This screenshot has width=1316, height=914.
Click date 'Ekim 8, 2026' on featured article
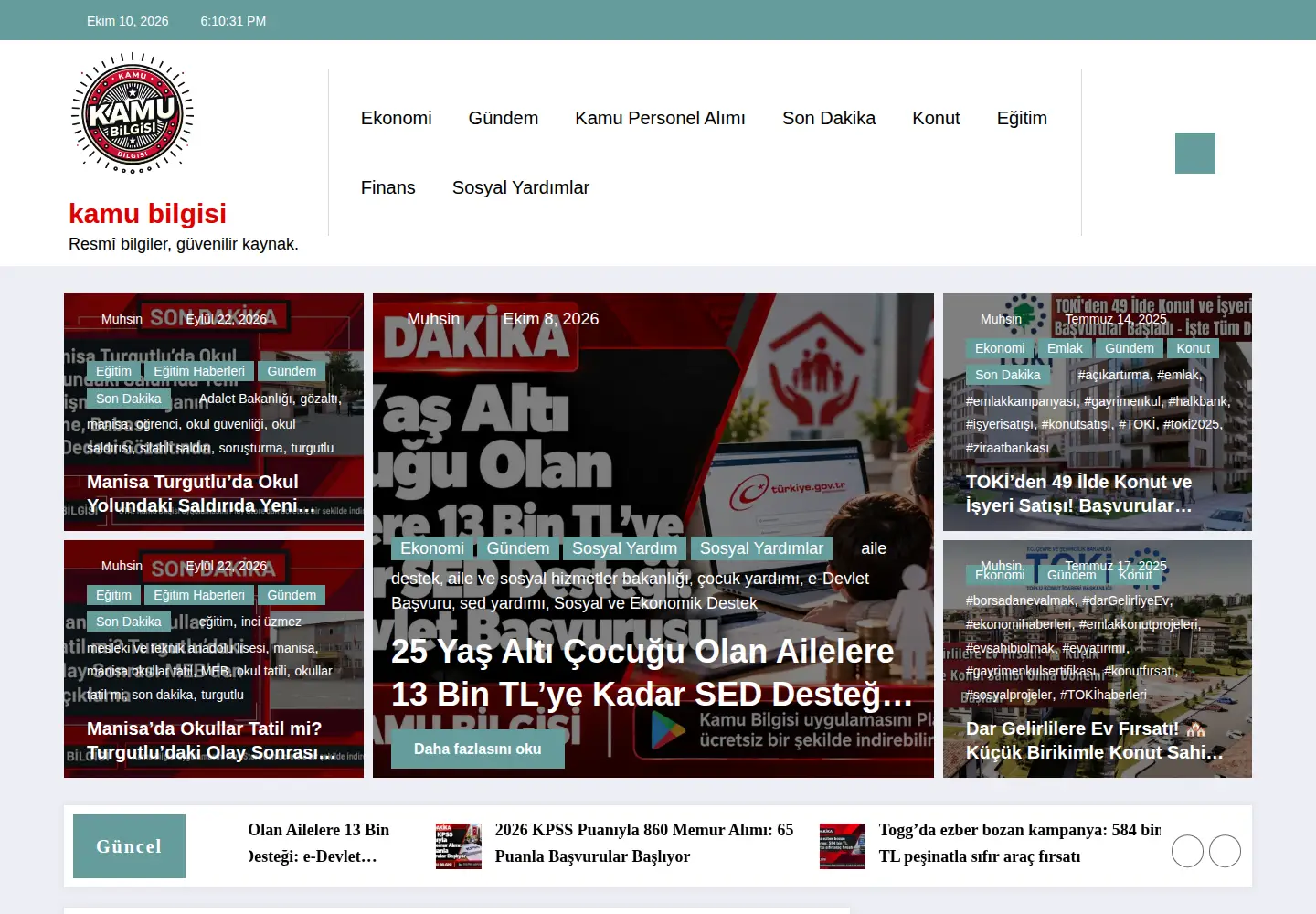tap(551, 319)
